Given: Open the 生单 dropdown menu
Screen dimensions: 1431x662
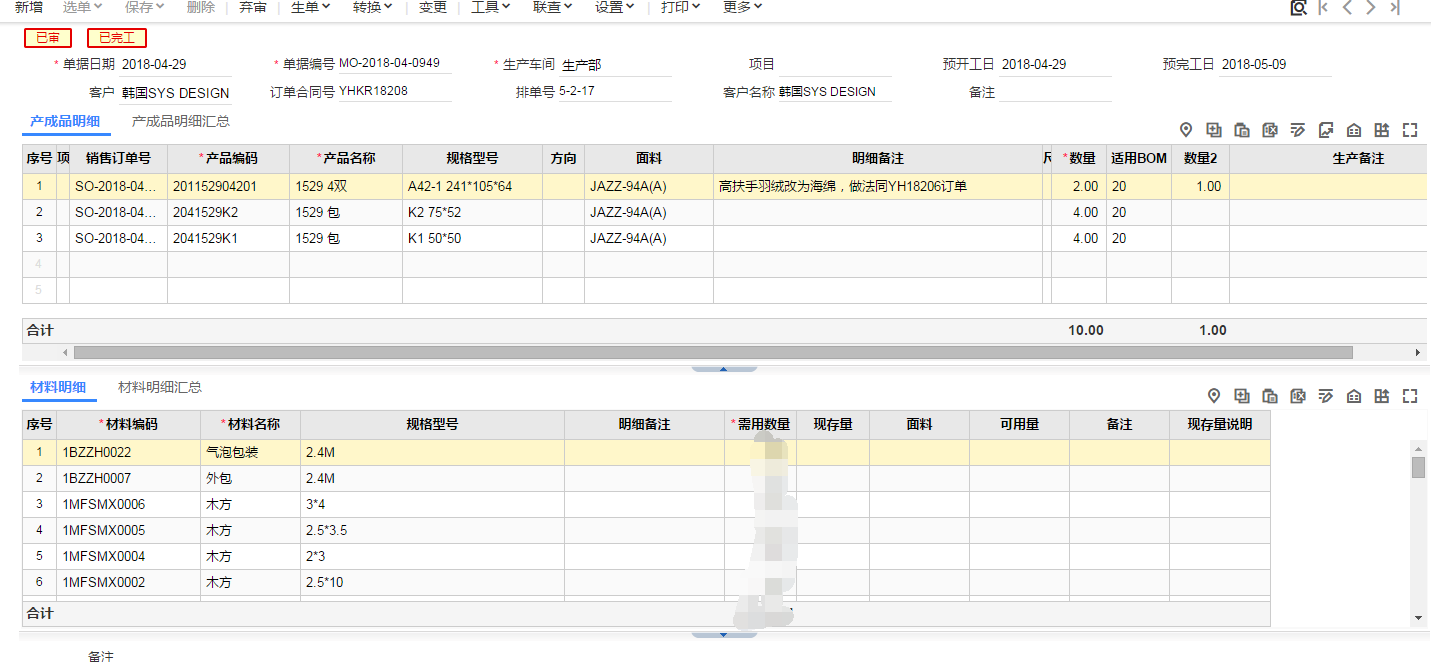Looking at the screenshot, I should click(311, 7).
